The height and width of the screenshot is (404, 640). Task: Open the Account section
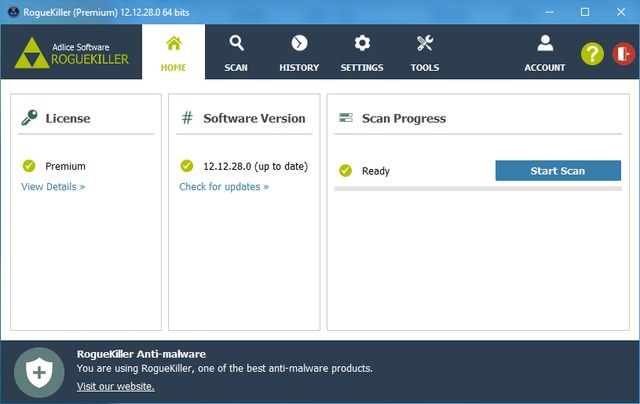(x=544, y=52)
